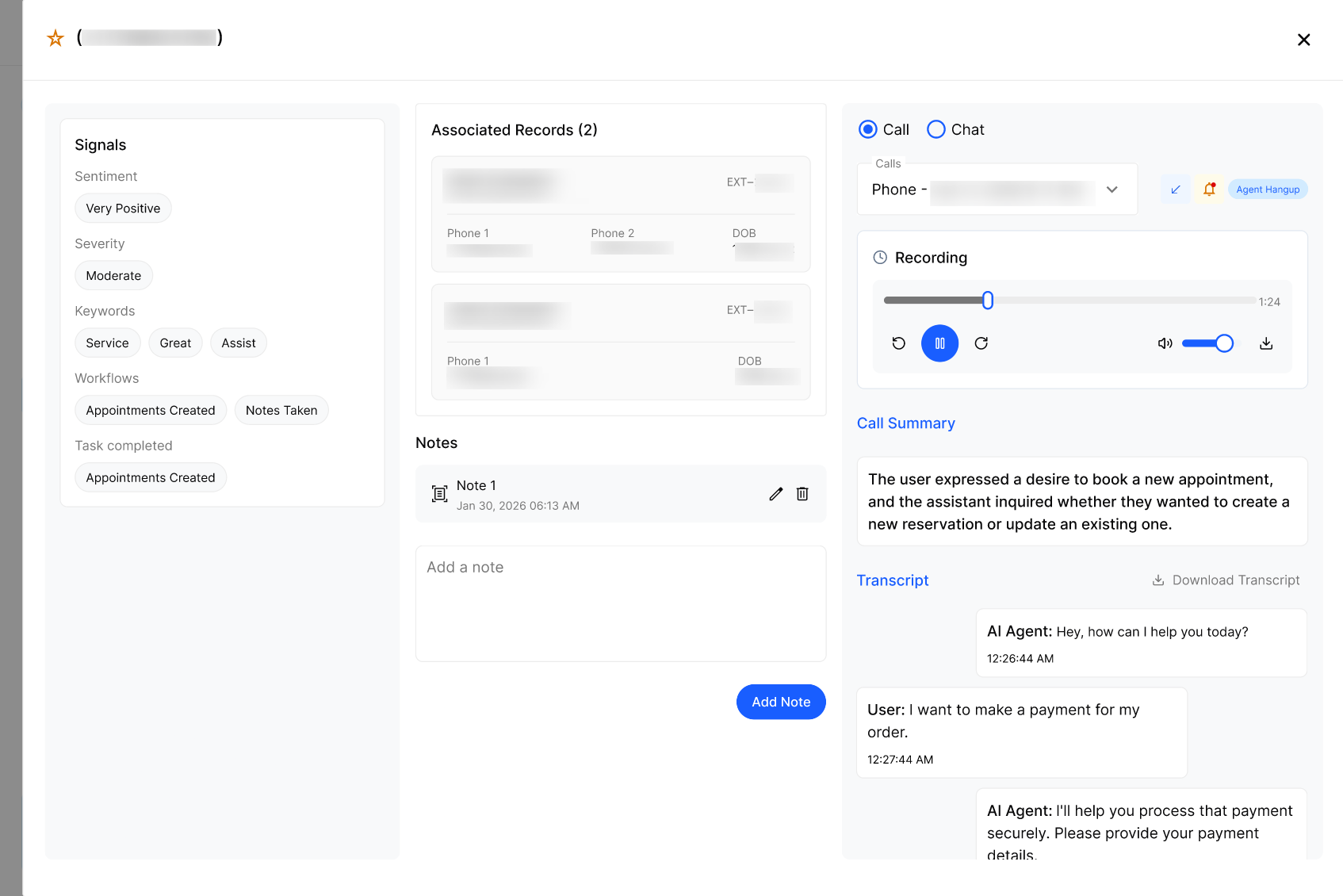The image size is (1343, 896).
Task: Select the Chat radio button
Action: click(936, 129)
